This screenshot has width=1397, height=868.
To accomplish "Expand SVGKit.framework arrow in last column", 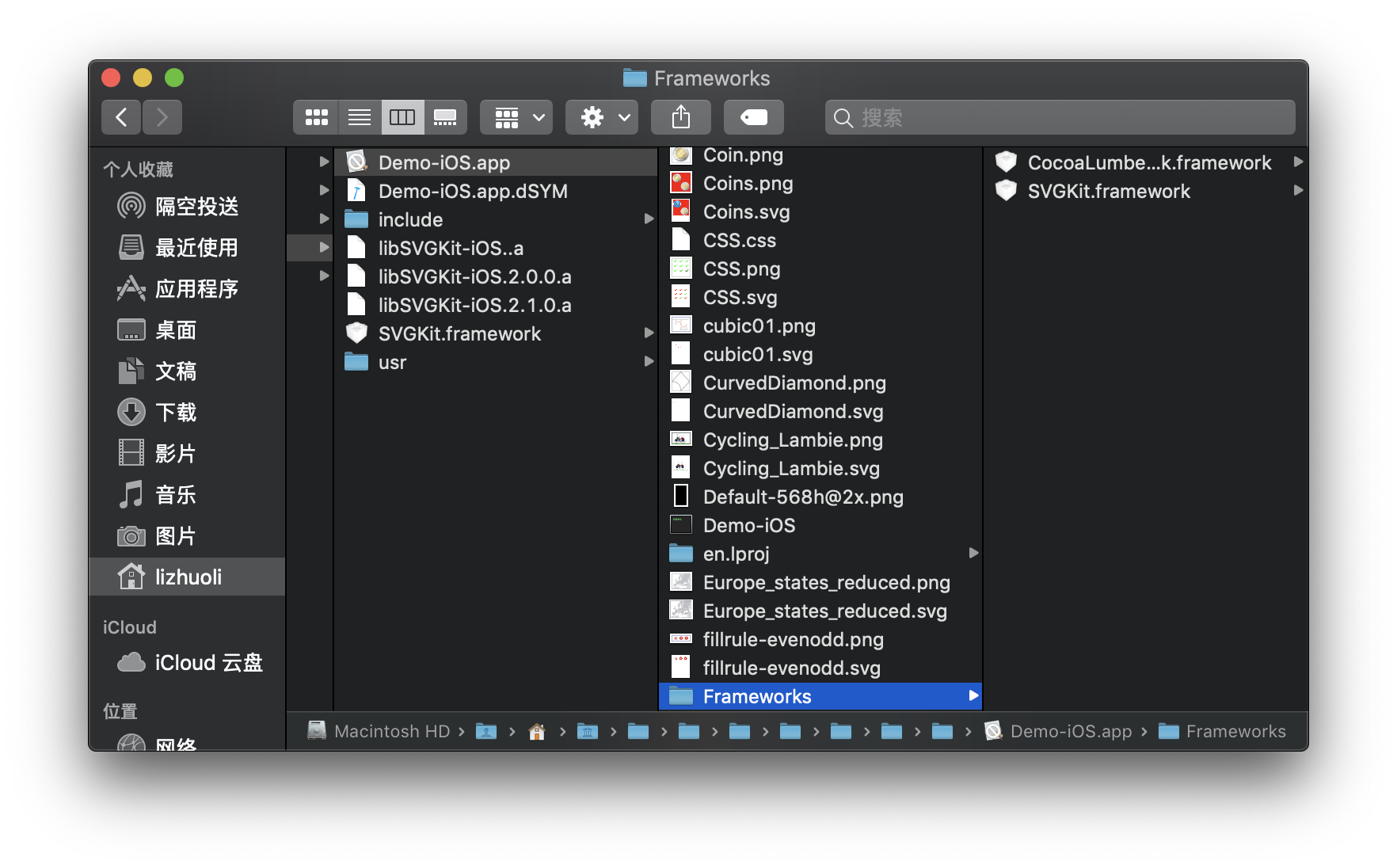I will [1298, 190].
